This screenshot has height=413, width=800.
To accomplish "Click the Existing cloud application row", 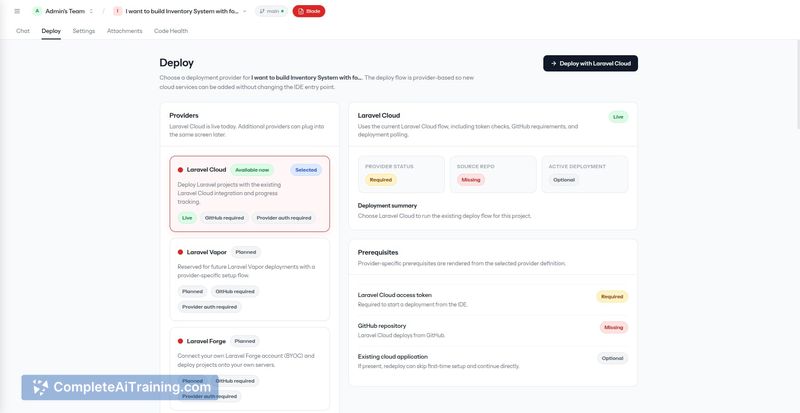I will click(493, 361).
